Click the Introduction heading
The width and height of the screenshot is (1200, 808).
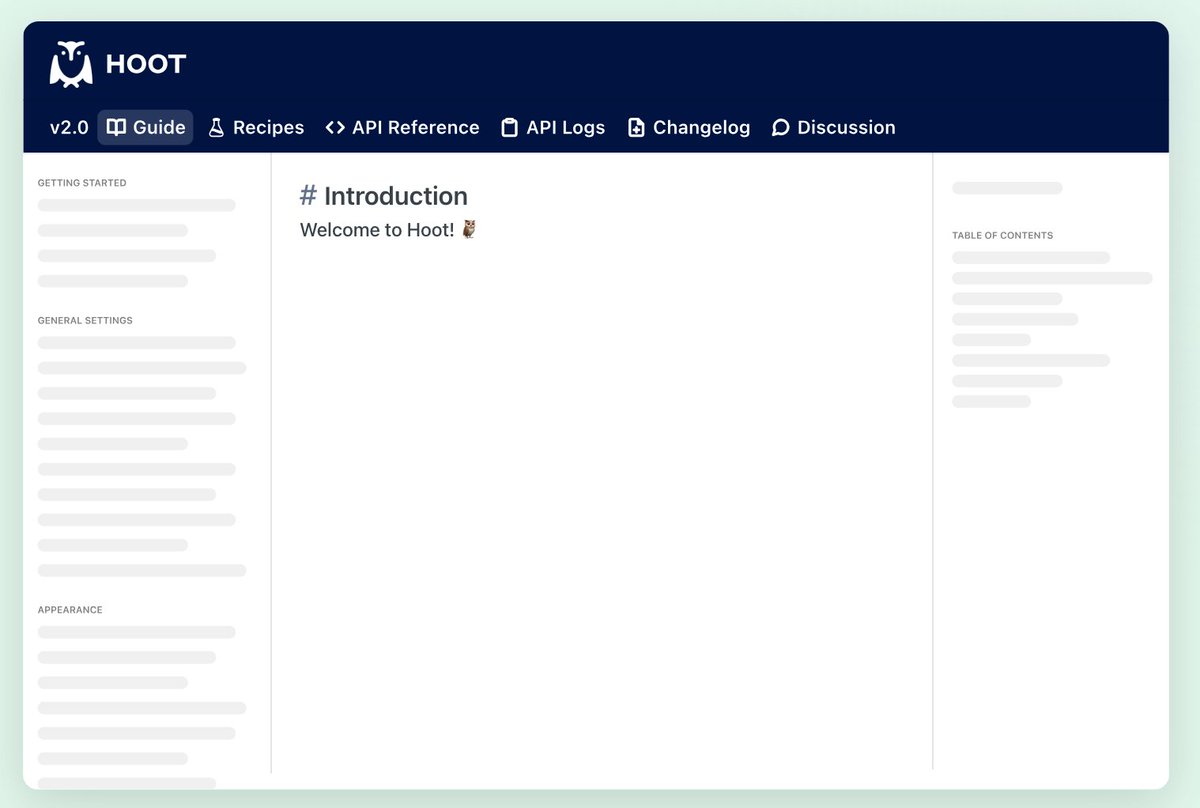[x=396, y=196]
